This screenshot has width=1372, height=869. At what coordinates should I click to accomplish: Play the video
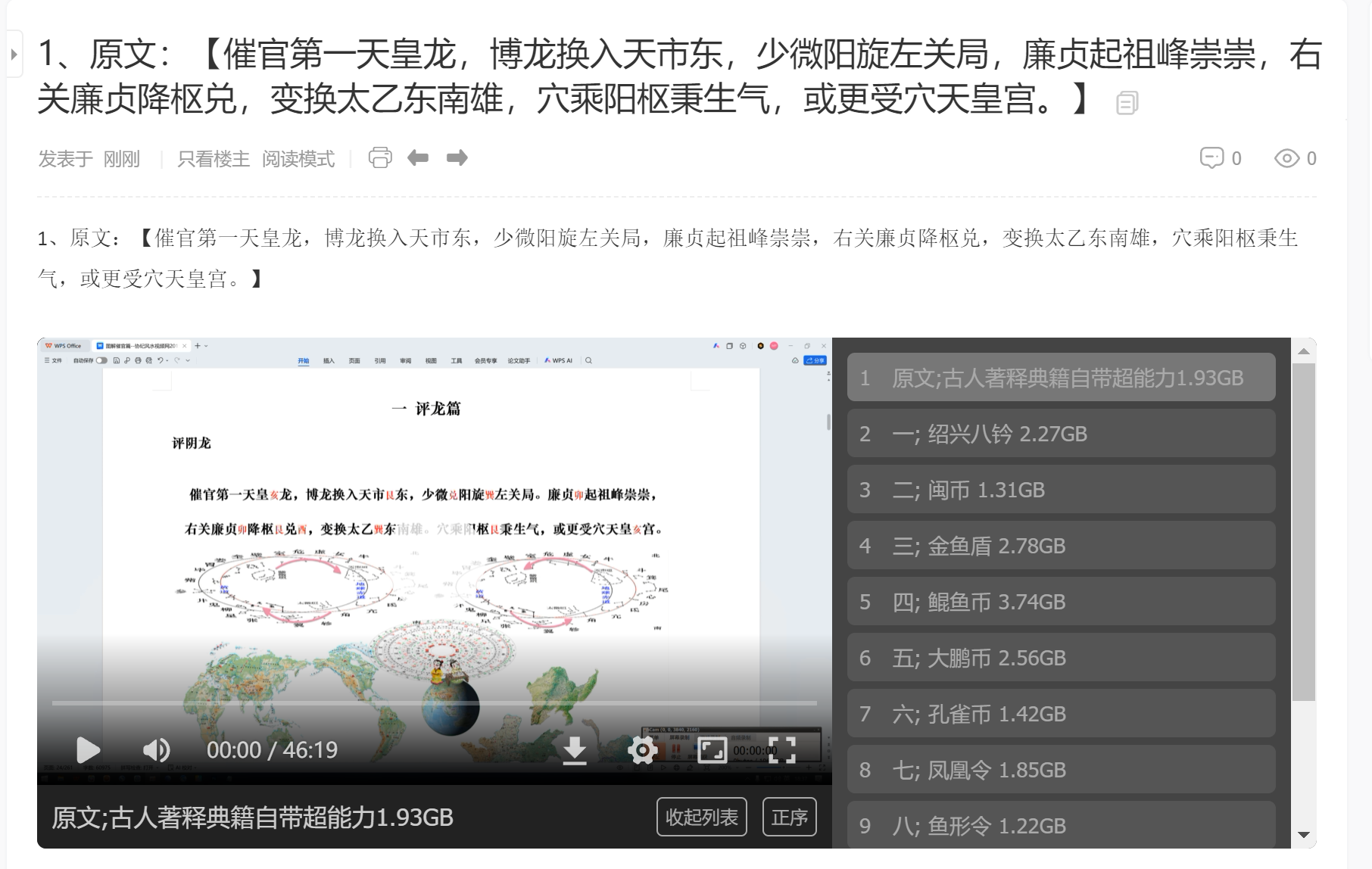[x=88, y=750]
